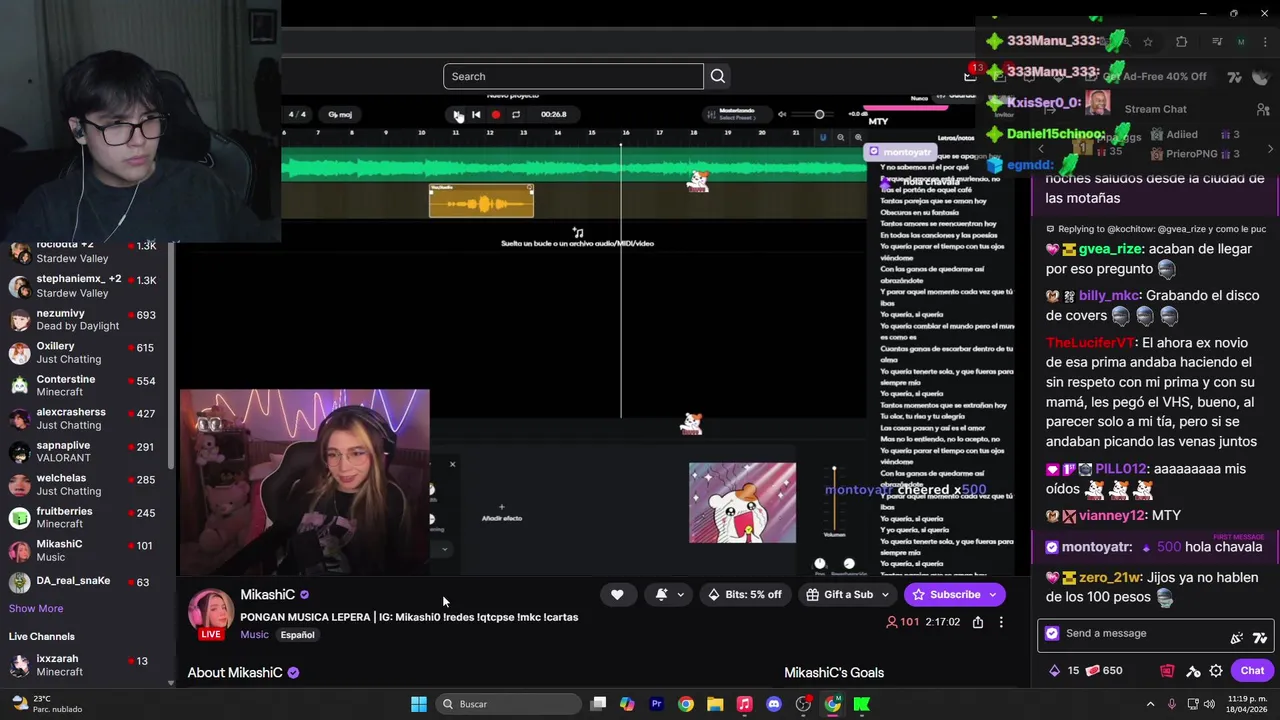Launch Copilot from the taskbar
The height and width of the screenshot is (720, 1280).
(627, 704)
